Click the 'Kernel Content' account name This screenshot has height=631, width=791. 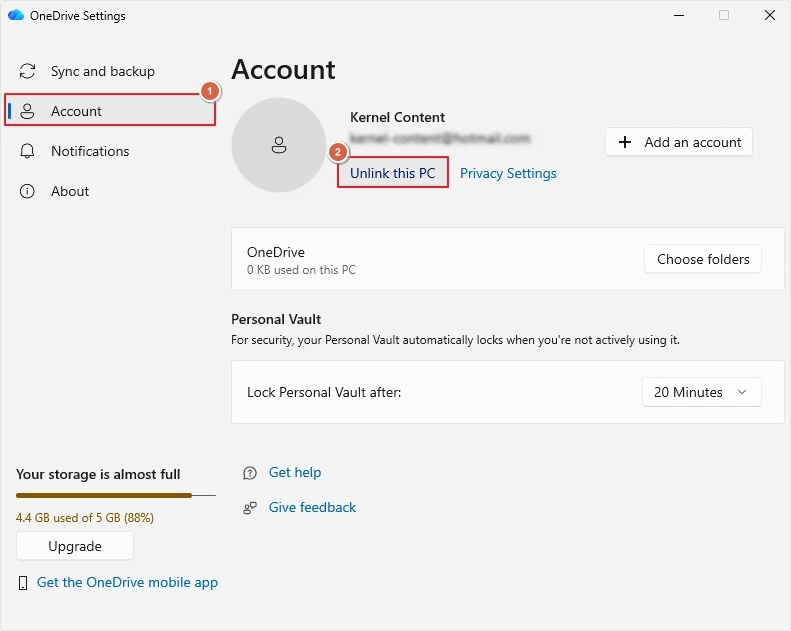[x=397, y=117]
